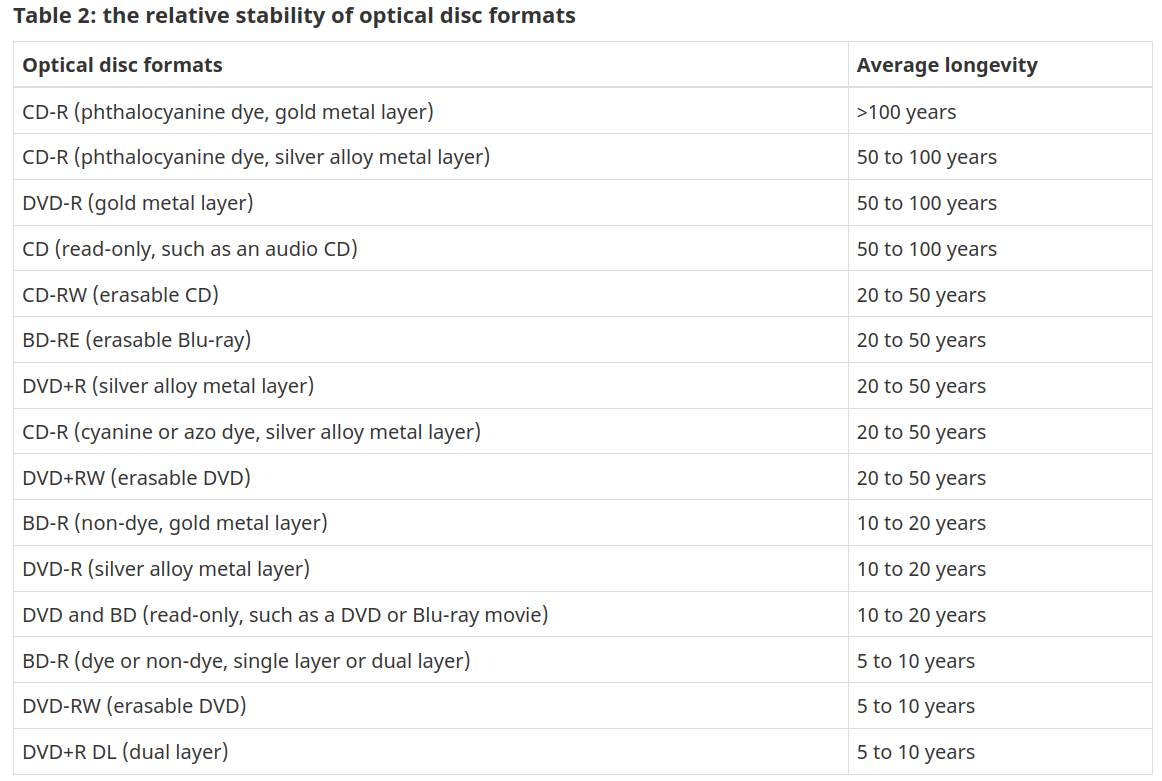Click longevity value in the DVD+RW row

pos(921,478)
